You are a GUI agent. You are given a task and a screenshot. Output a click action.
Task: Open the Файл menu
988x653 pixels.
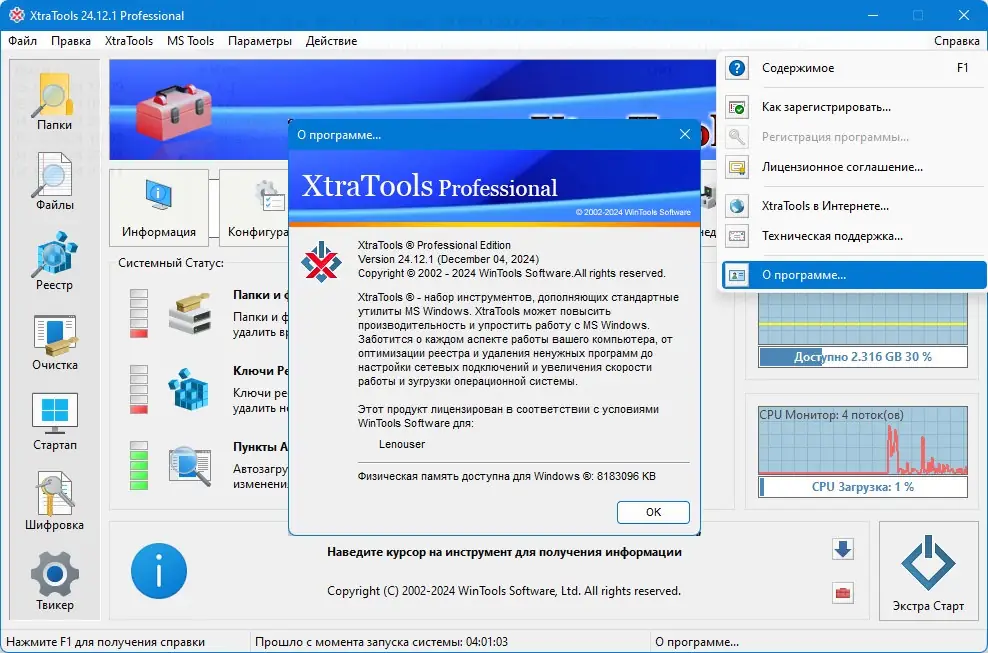click(23, 41)
